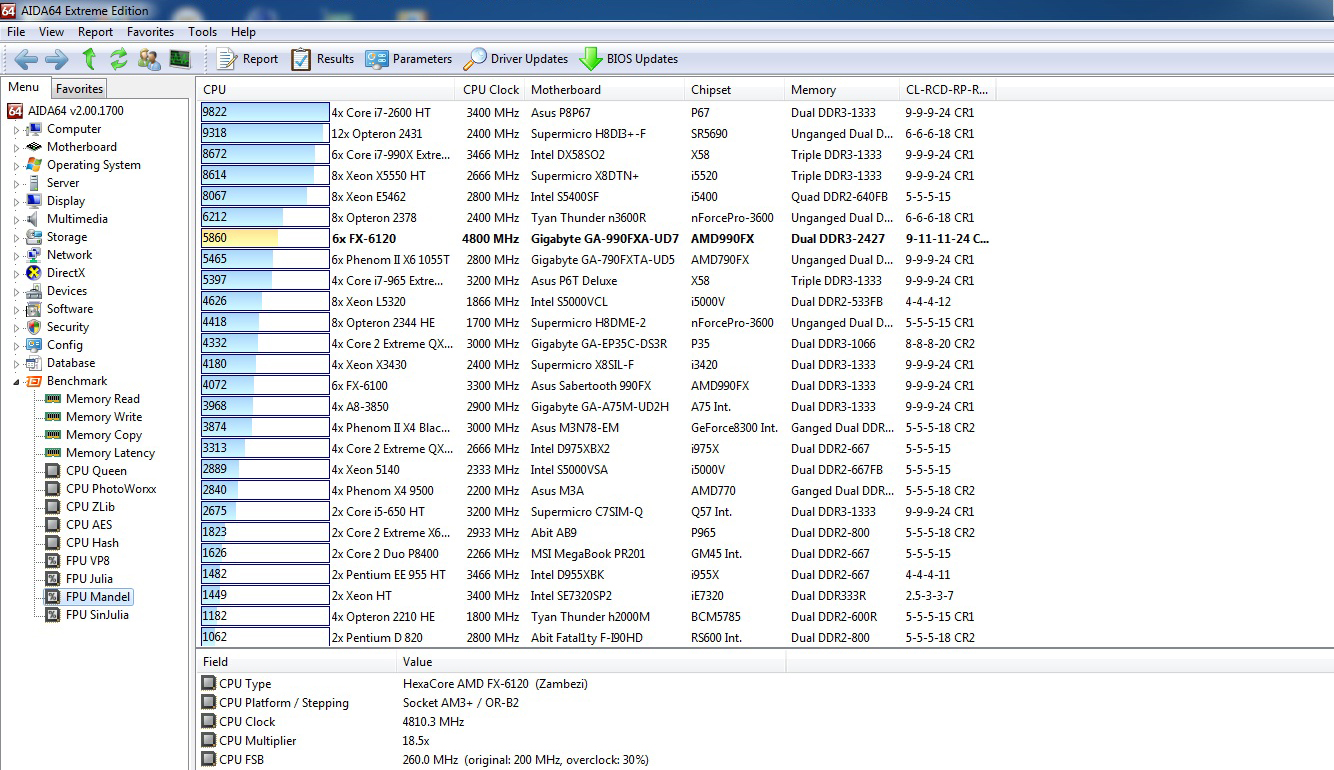Expand the Storage tree node
This screenshot has width=1334, height=770.
coord(16,237)
